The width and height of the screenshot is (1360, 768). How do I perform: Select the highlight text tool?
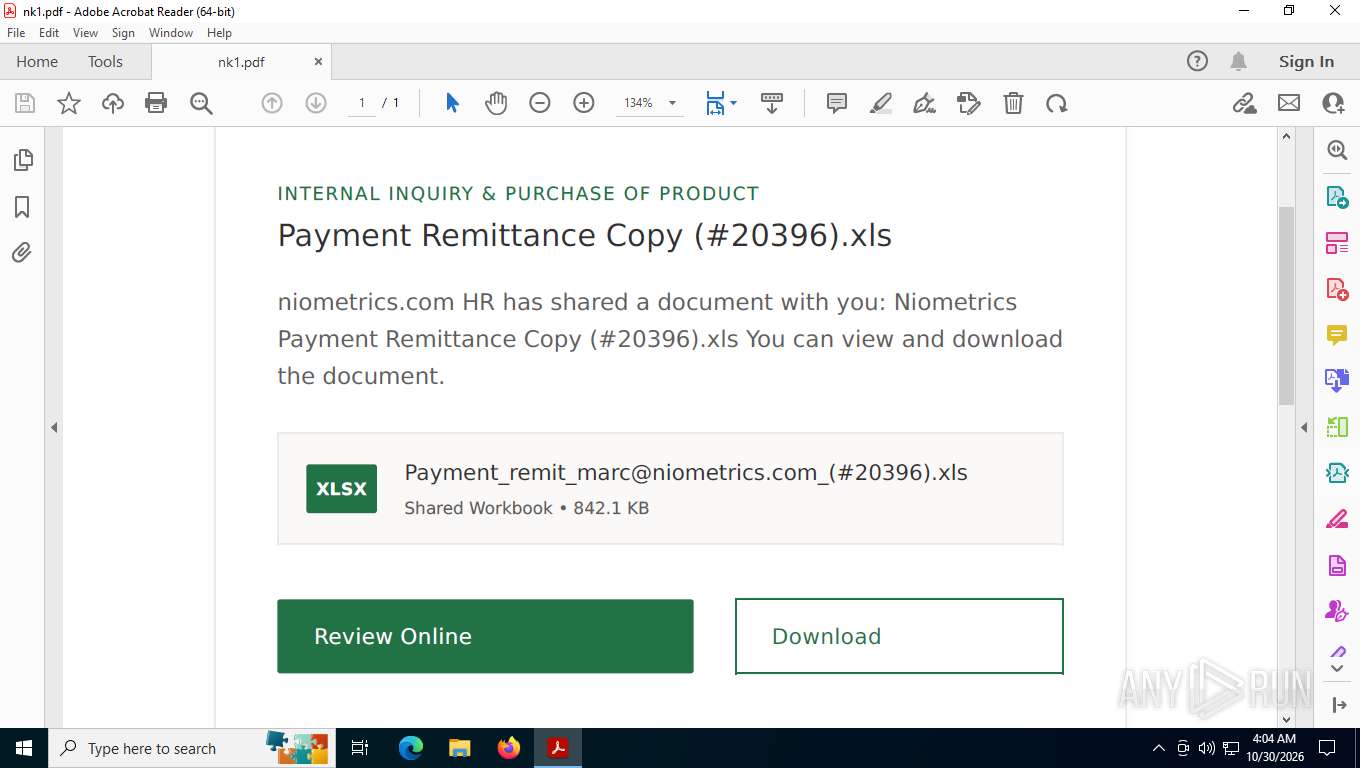[x=881, y=103]
